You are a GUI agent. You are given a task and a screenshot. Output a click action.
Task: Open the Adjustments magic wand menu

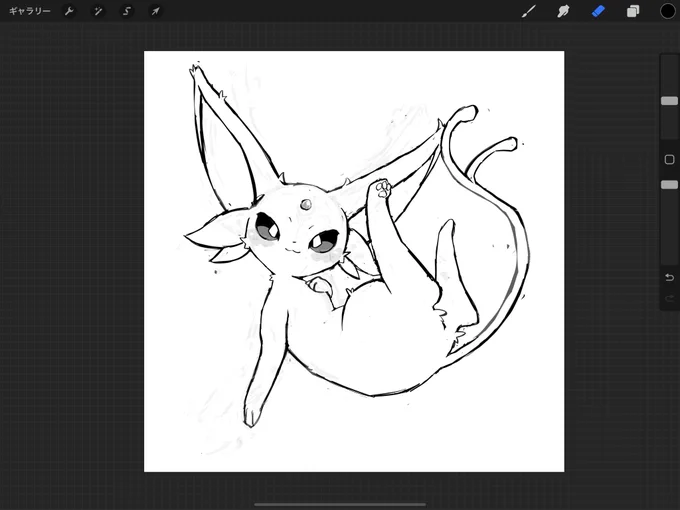(98, 11)
